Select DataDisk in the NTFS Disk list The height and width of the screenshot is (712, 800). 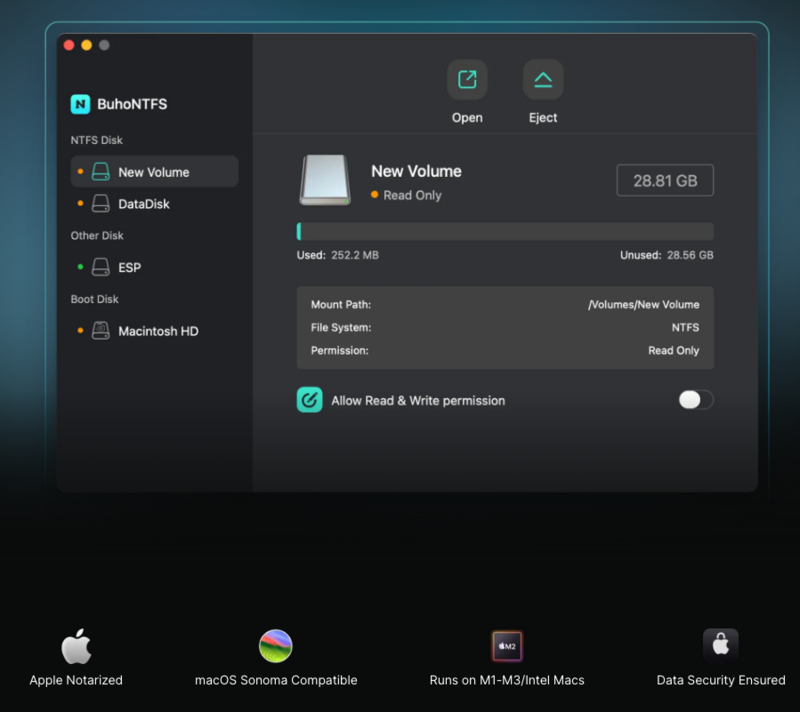144,204
